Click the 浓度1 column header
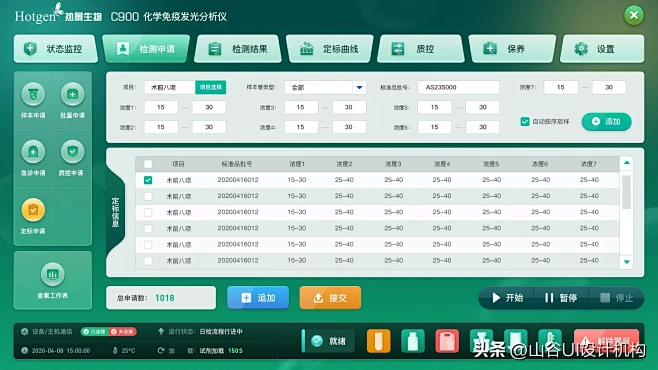The image size is (658, 370). pyautogui.click(x=297, y=164)
